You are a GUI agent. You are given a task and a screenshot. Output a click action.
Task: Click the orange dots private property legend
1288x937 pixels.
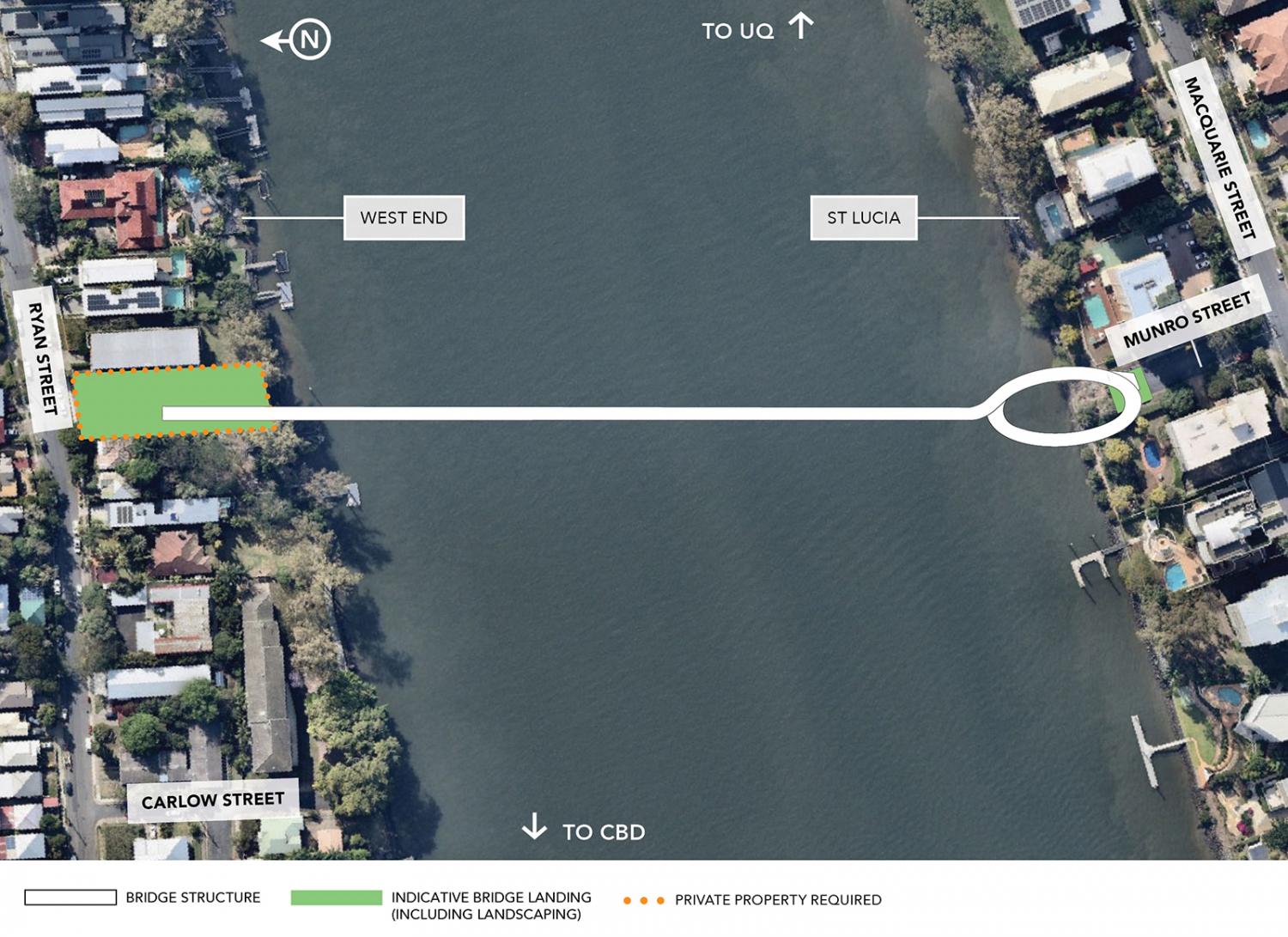tap(643, 900)
